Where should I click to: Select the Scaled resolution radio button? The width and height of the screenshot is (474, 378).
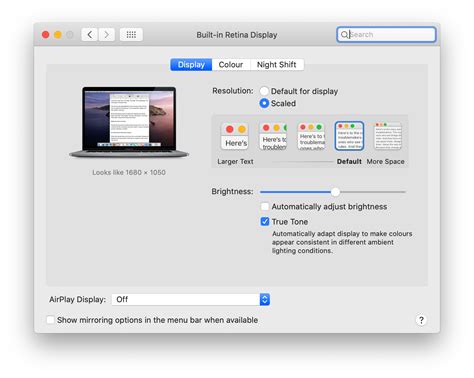[264, 103]
